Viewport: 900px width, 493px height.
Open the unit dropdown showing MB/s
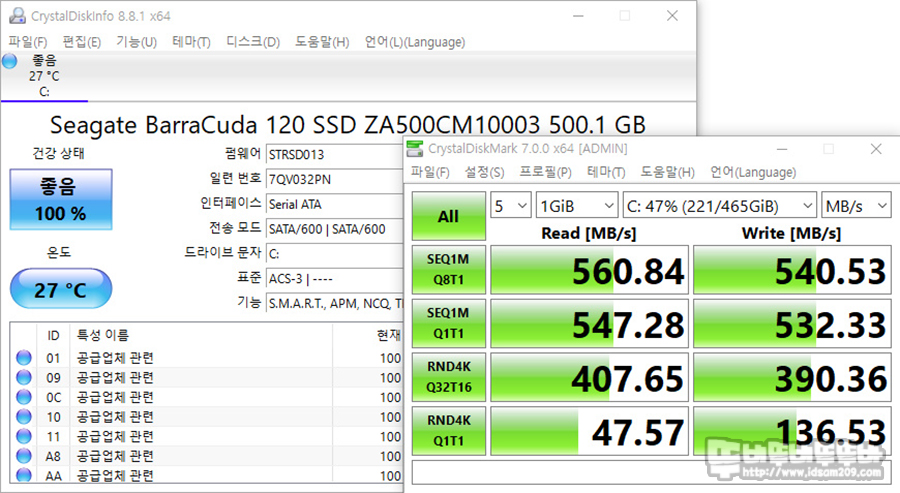click(x=856, y=205)
